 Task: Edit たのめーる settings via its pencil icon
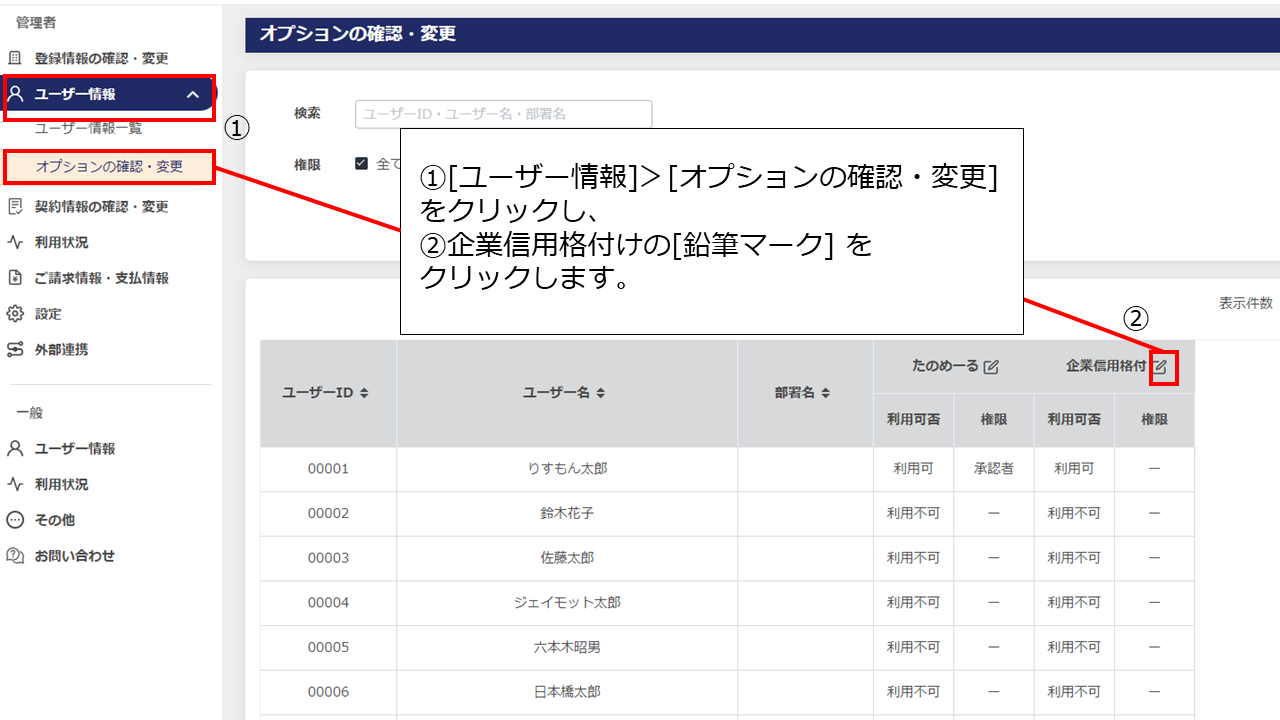coord(991,367)
